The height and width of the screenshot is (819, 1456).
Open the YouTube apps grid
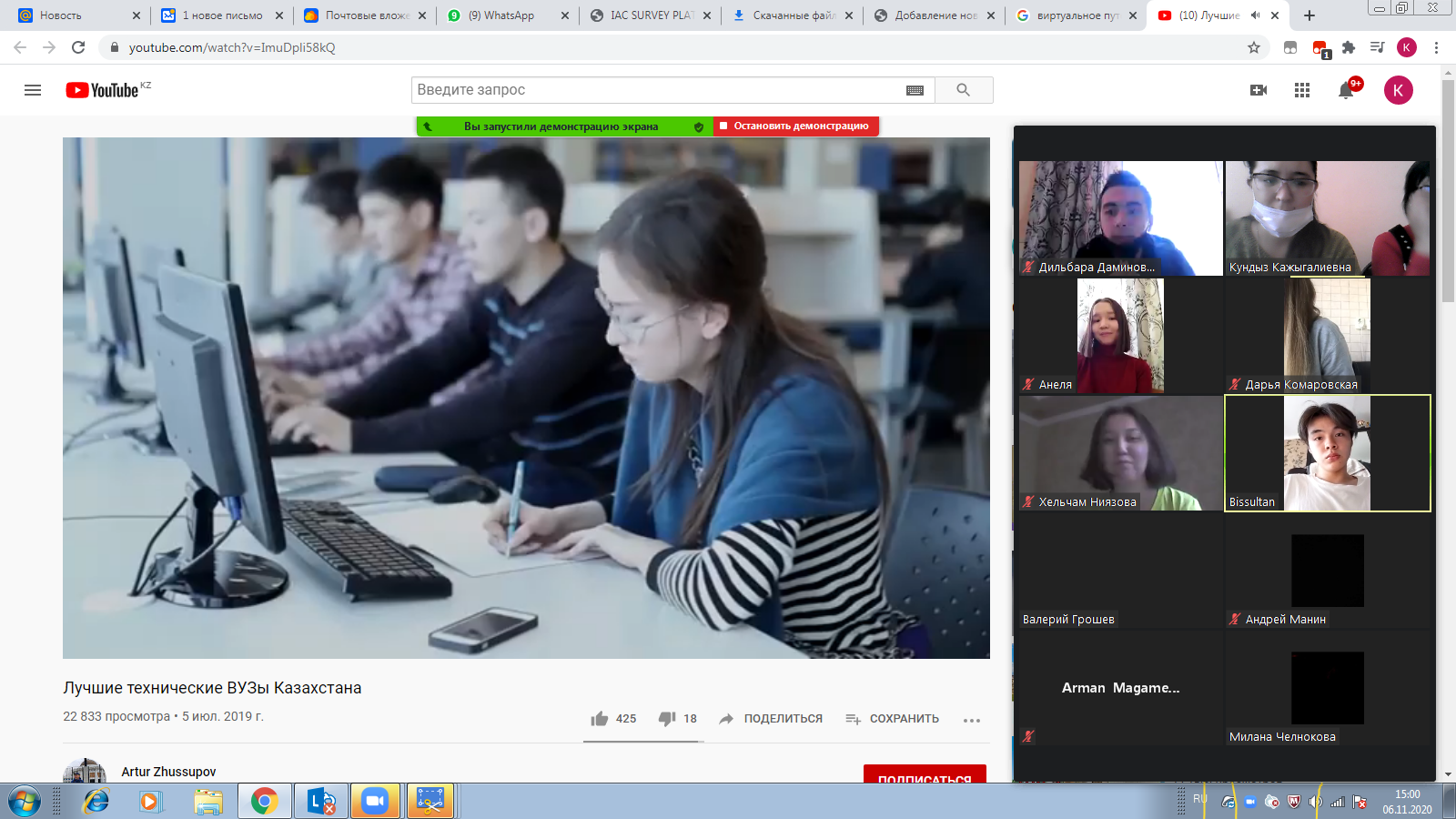tap(1302, 90)
